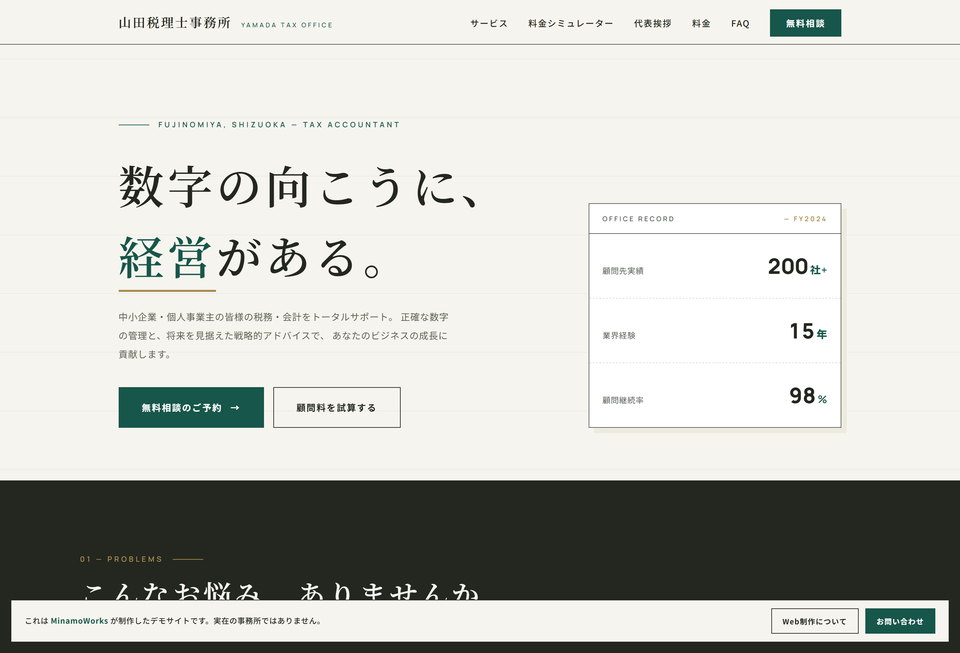Go to 料金シミュレーター in navigation
This screenshot has width=960, height=653.
(570, 23)
